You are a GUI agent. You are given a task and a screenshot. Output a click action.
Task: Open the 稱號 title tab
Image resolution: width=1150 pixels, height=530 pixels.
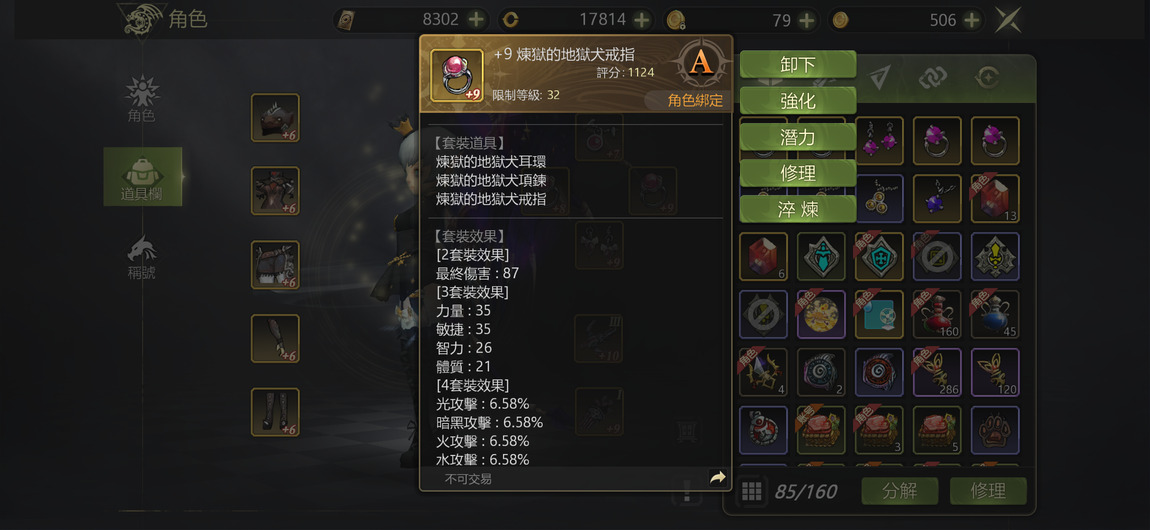pyautogui.click(x=142, y=257)
